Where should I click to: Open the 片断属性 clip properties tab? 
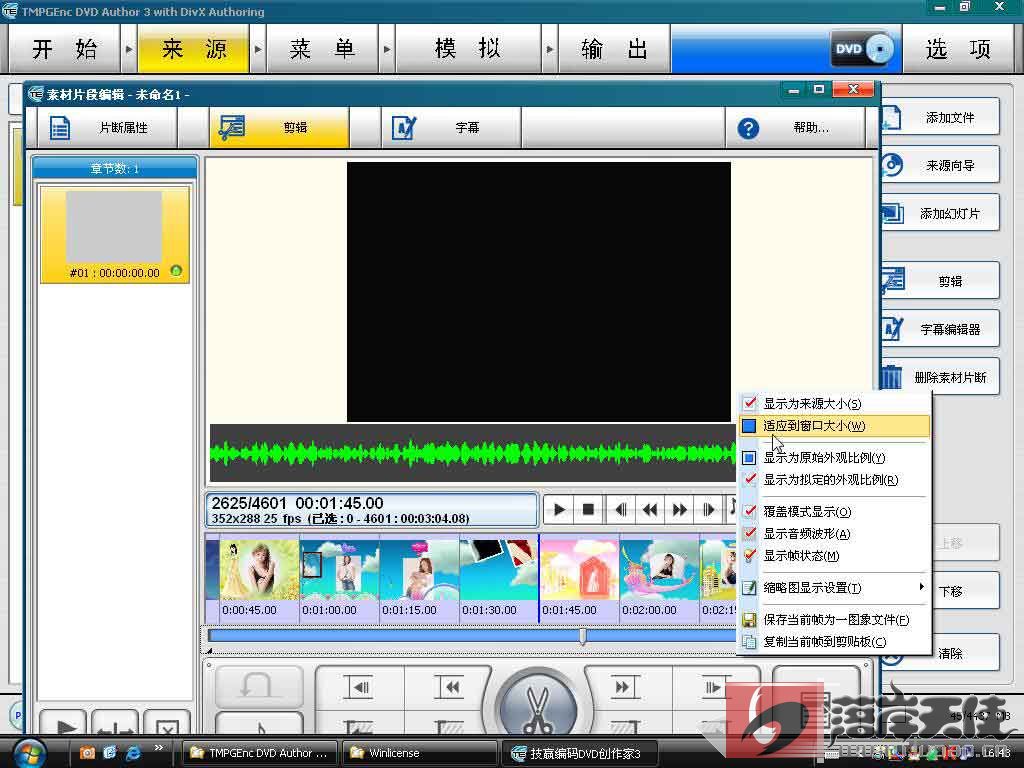tap(107, 127)
